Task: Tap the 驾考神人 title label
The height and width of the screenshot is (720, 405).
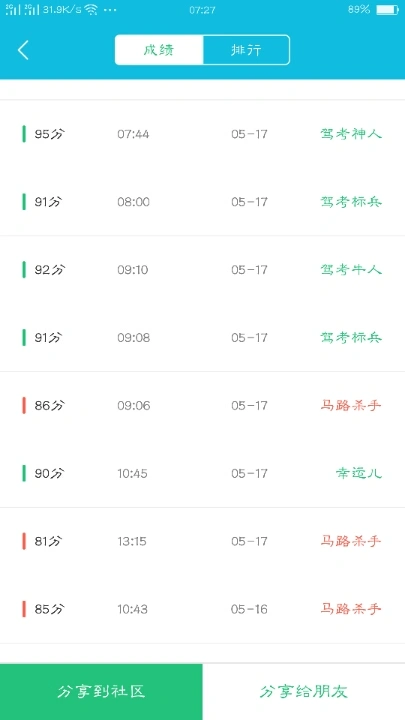Action: tap(351, 134)
